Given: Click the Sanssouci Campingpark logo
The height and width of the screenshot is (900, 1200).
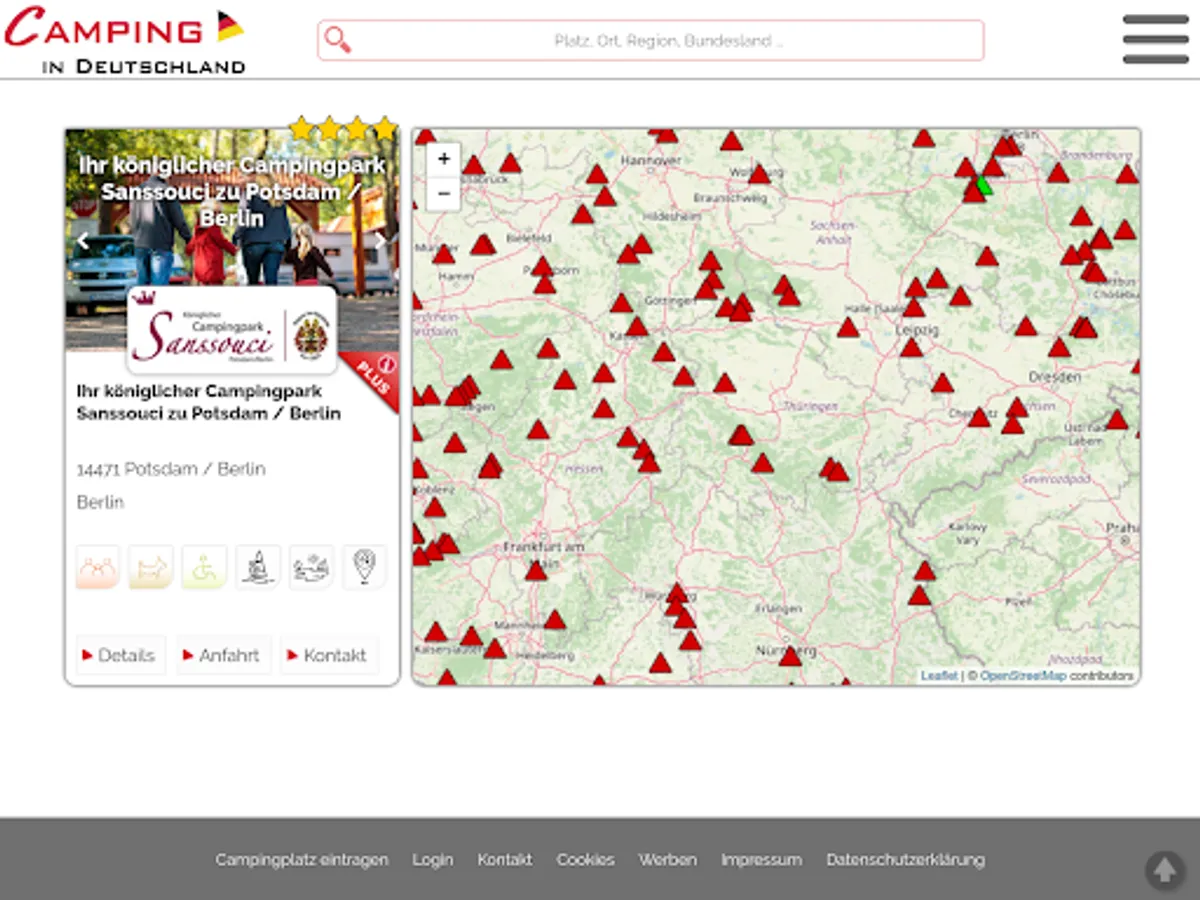Looking at the screenshot, I should pyautogui.click(x=232, y=330).
